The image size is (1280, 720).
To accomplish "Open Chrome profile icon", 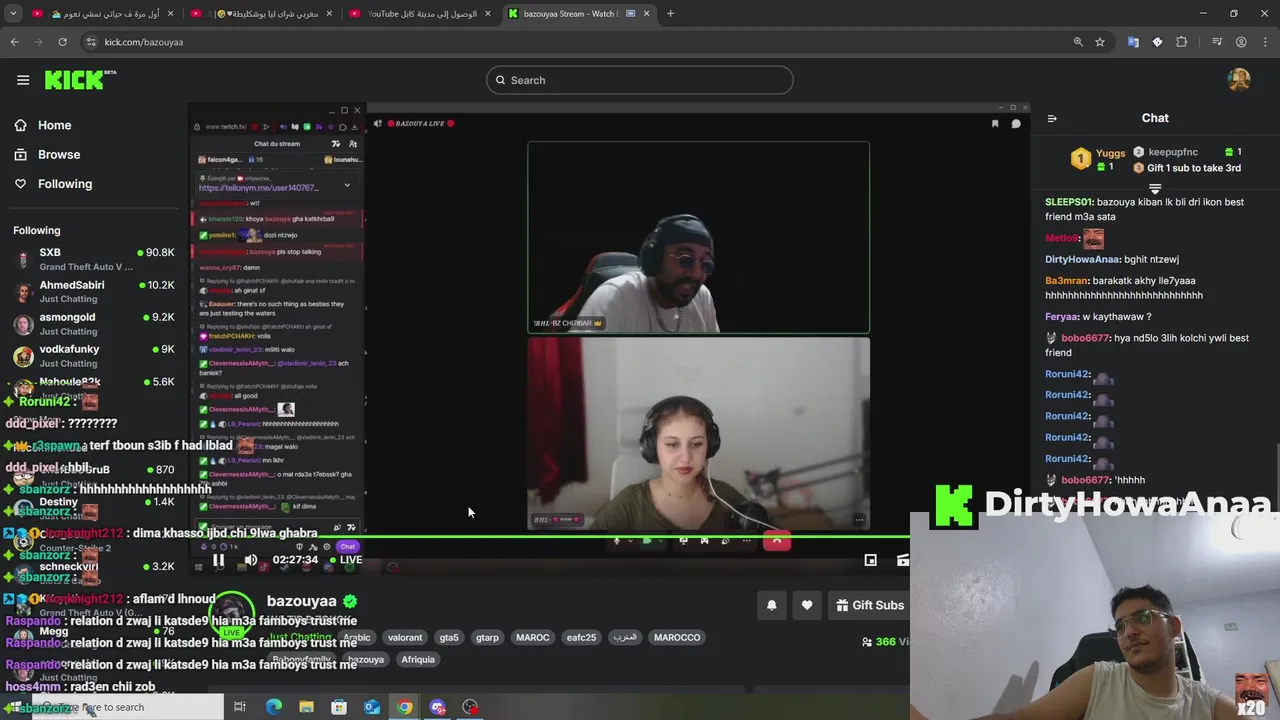I will 1241,42.
